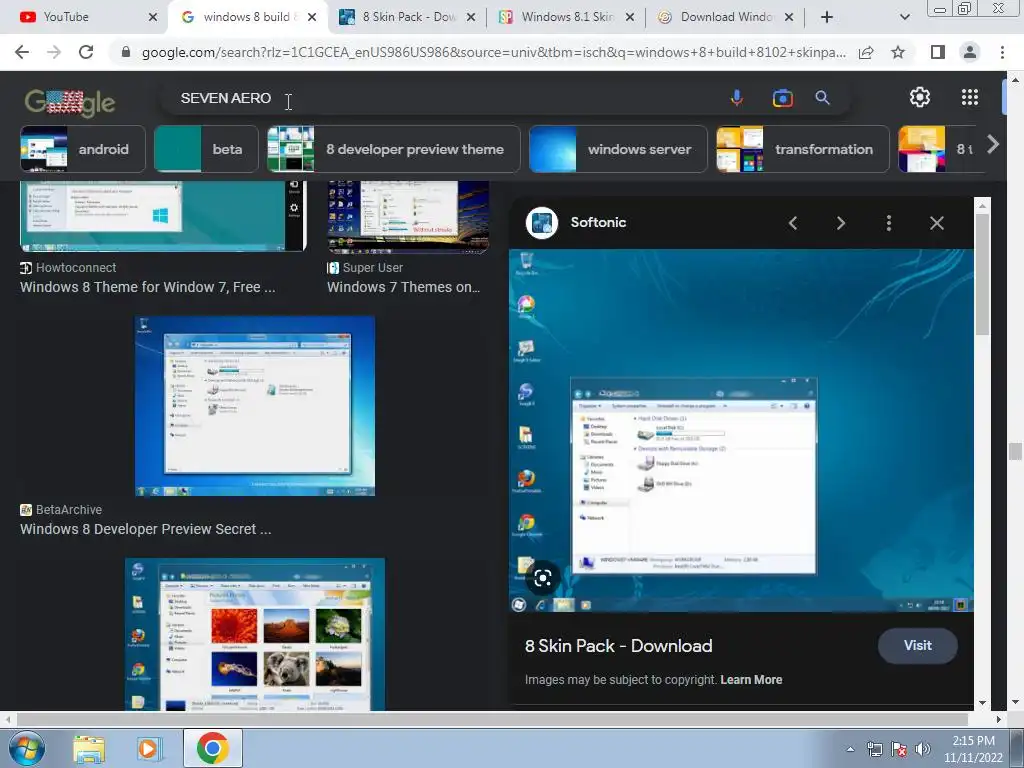This screenshot has height=768, width=1024.
Task: Share this page from the address bar
Action: [x=866, y=52]
